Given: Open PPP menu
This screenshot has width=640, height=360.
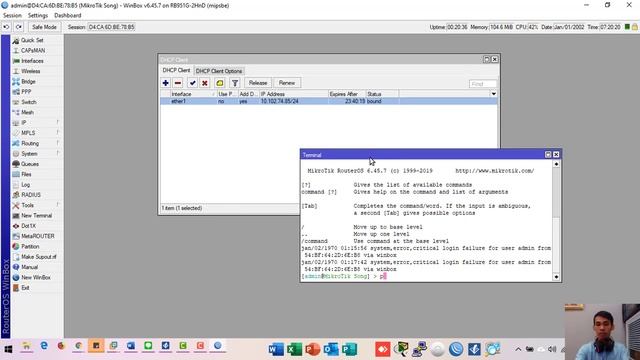Looking at the screenshot, I should pos(26,92).
